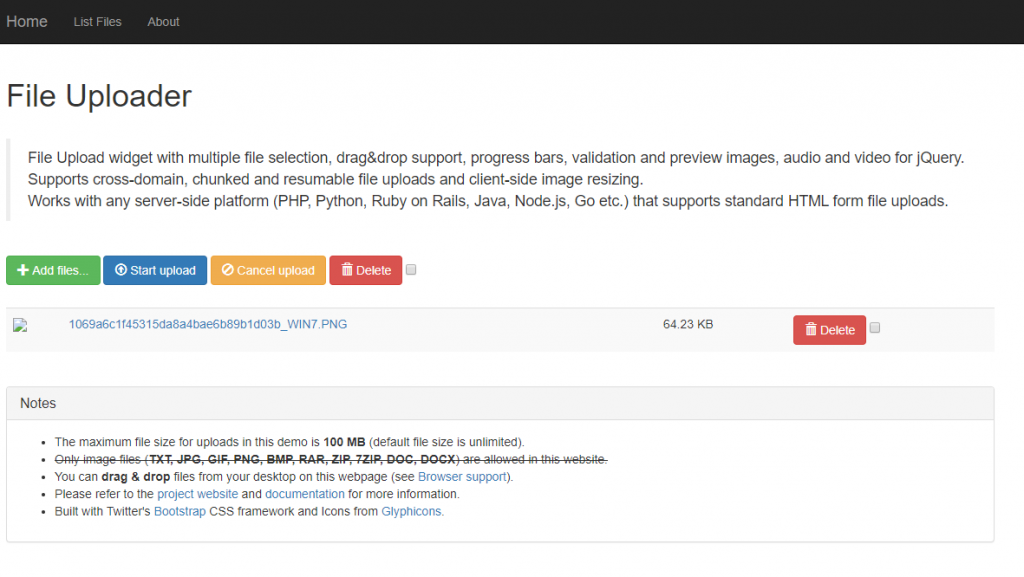
Task: Go to Home in the navbar
Action: click(27, 21)
